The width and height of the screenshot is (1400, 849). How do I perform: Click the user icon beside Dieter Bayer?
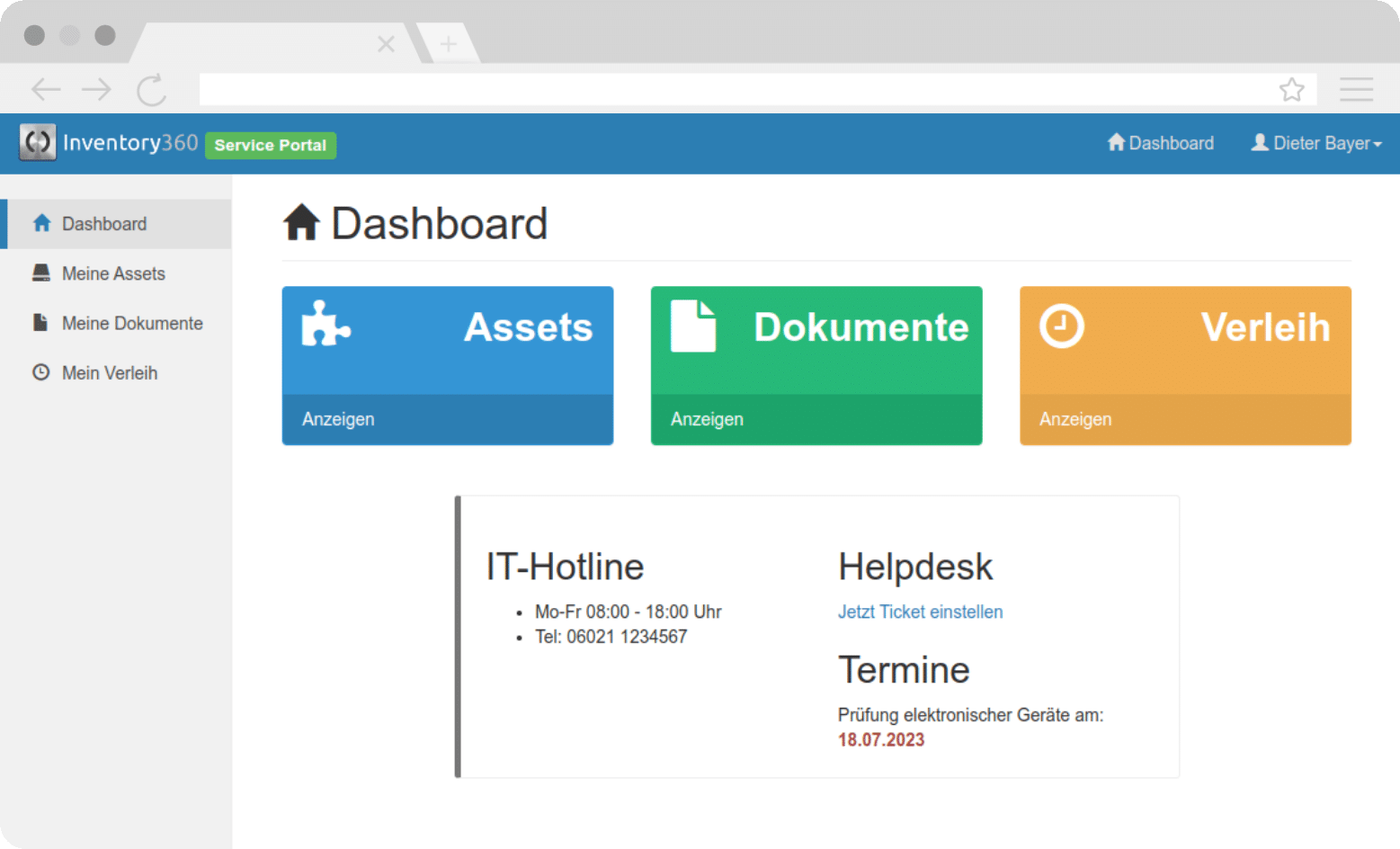pyautogui.click(x=1261, y=142)
